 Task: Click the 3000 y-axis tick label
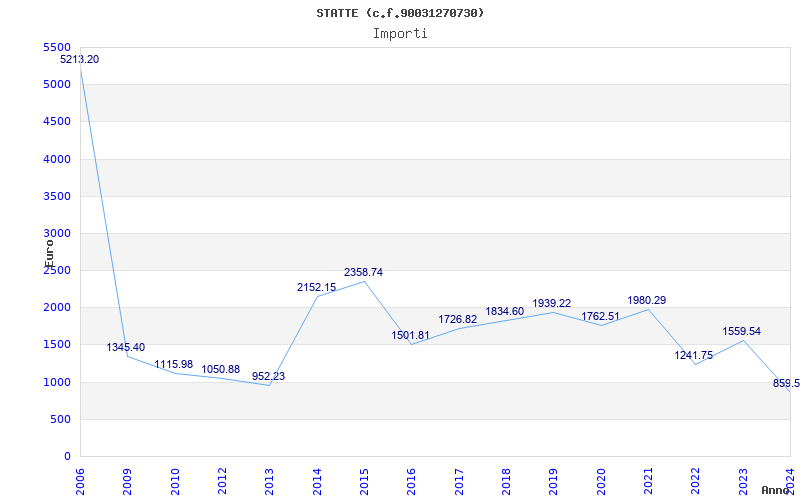point(58,233)
